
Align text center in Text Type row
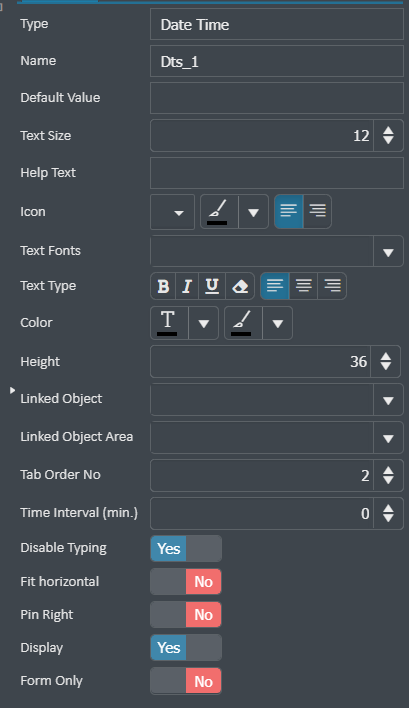pos(303,286)
